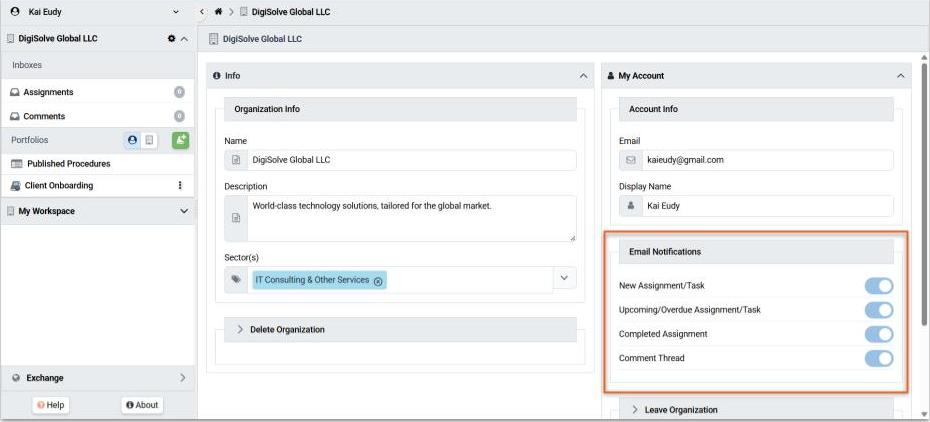
Task: Open the Sector(s) dropdown arrow
Action: click(564, 278)
